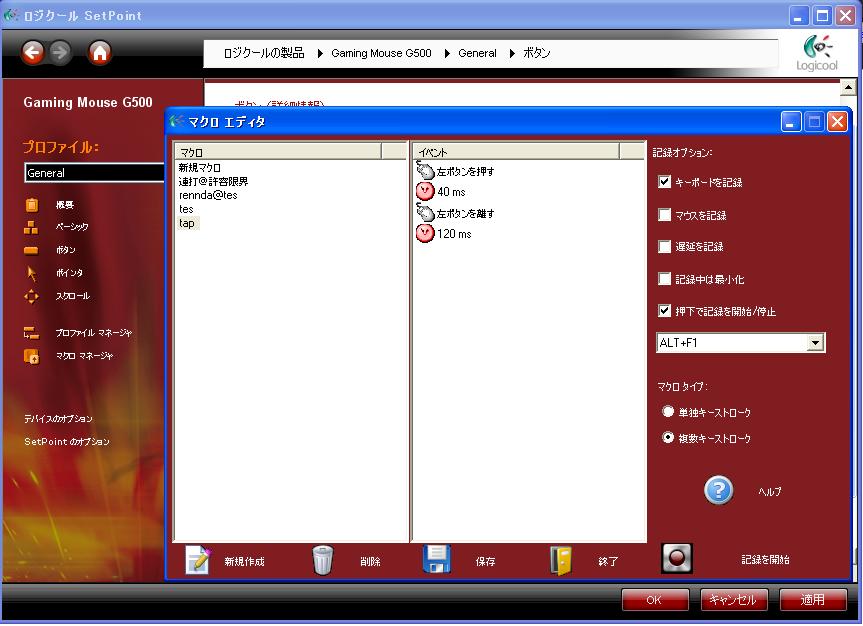Click the 保存 label
Screen dimensions: 863x626
click(485, 562)
